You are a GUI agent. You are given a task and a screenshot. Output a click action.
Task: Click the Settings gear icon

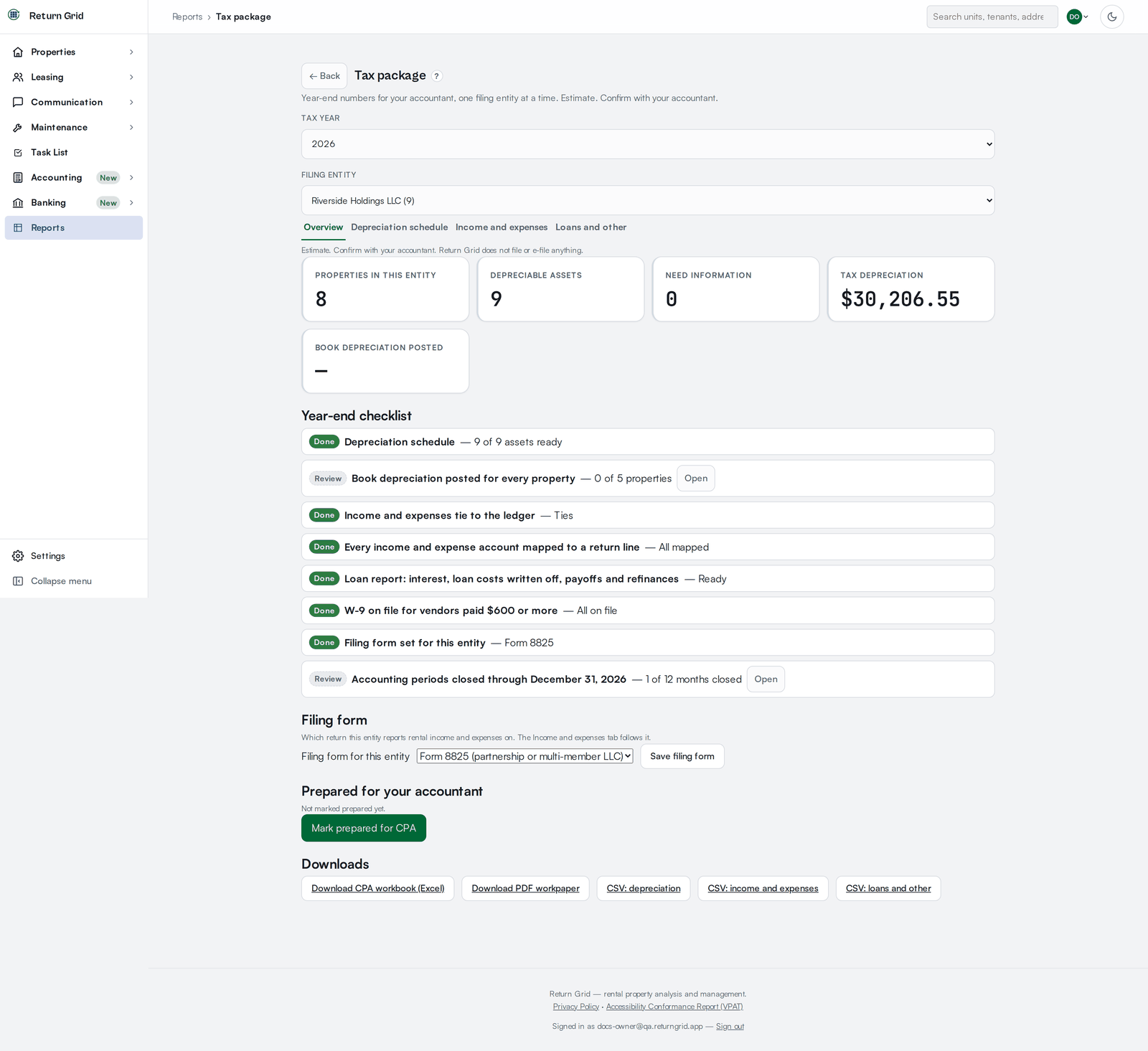click(18, 556)
